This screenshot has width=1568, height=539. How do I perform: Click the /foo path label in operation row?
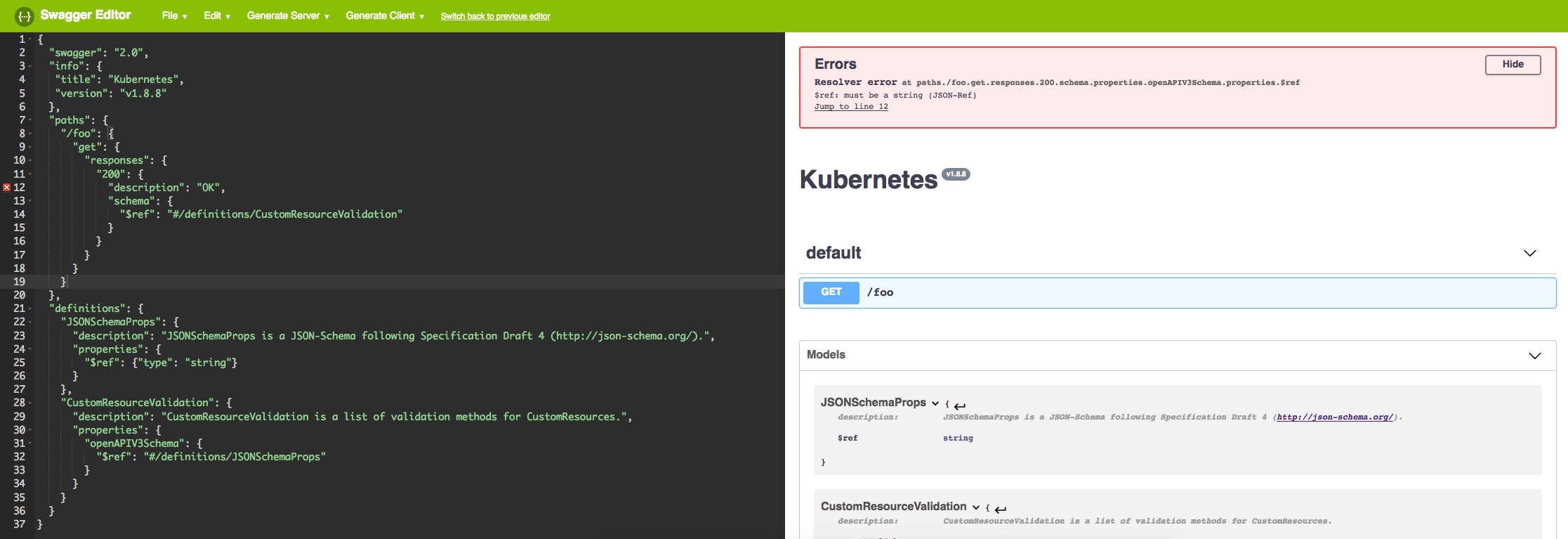click(x=880, y=292)
